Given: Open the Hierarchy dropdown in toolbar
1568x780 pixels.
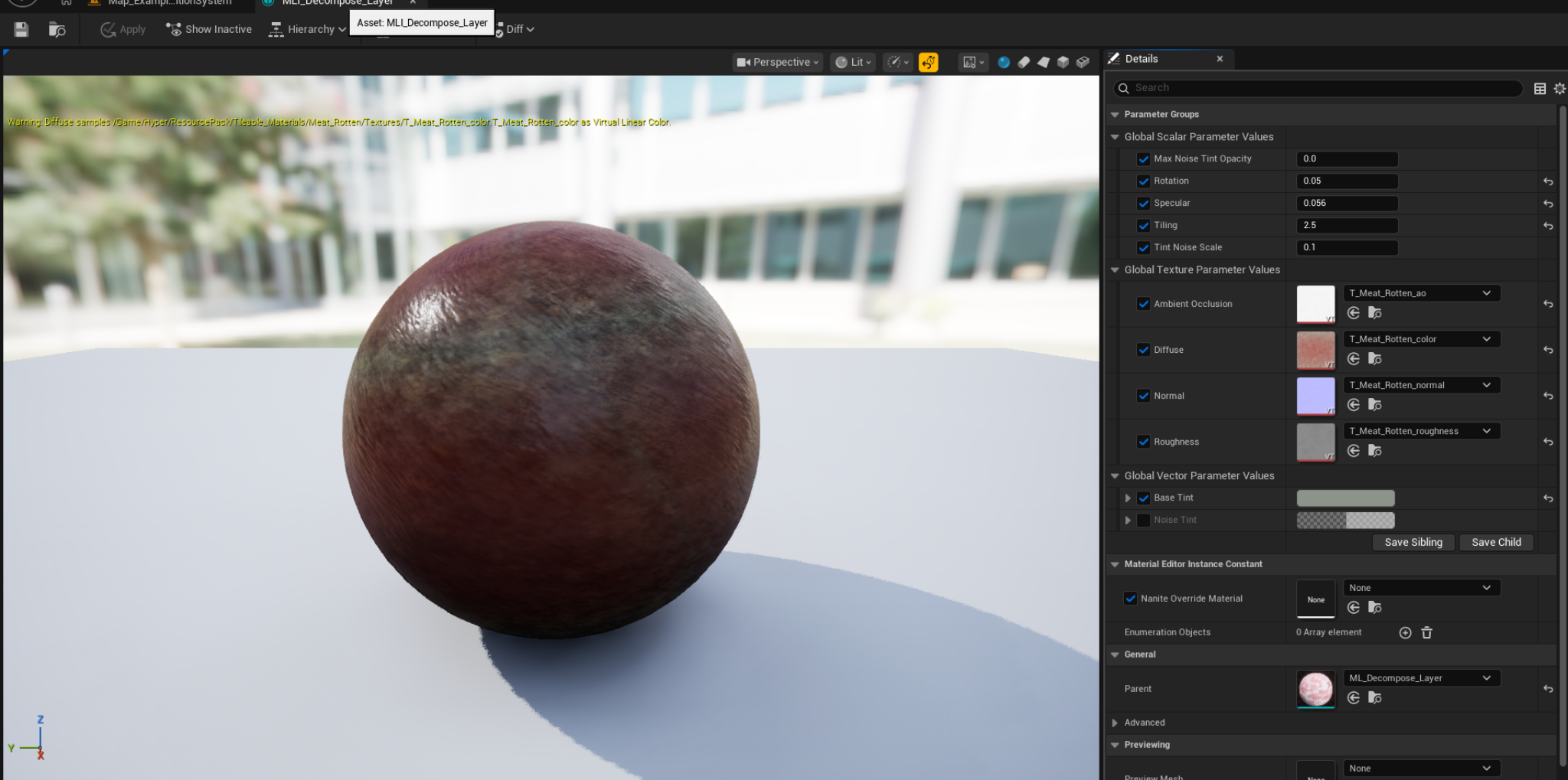Looking at the screenshot, I should [x=307, y=29].
